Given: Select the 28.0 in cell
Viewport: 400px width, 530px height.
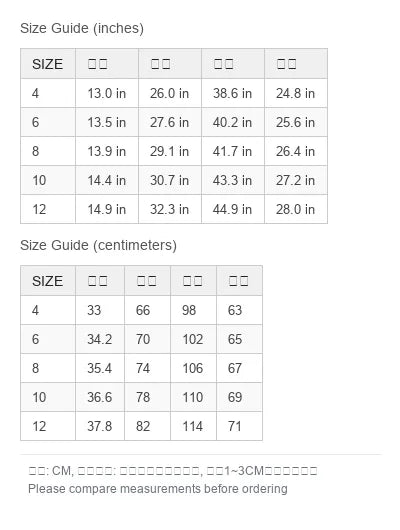Looking at the screenshot, I should [296, 209].
